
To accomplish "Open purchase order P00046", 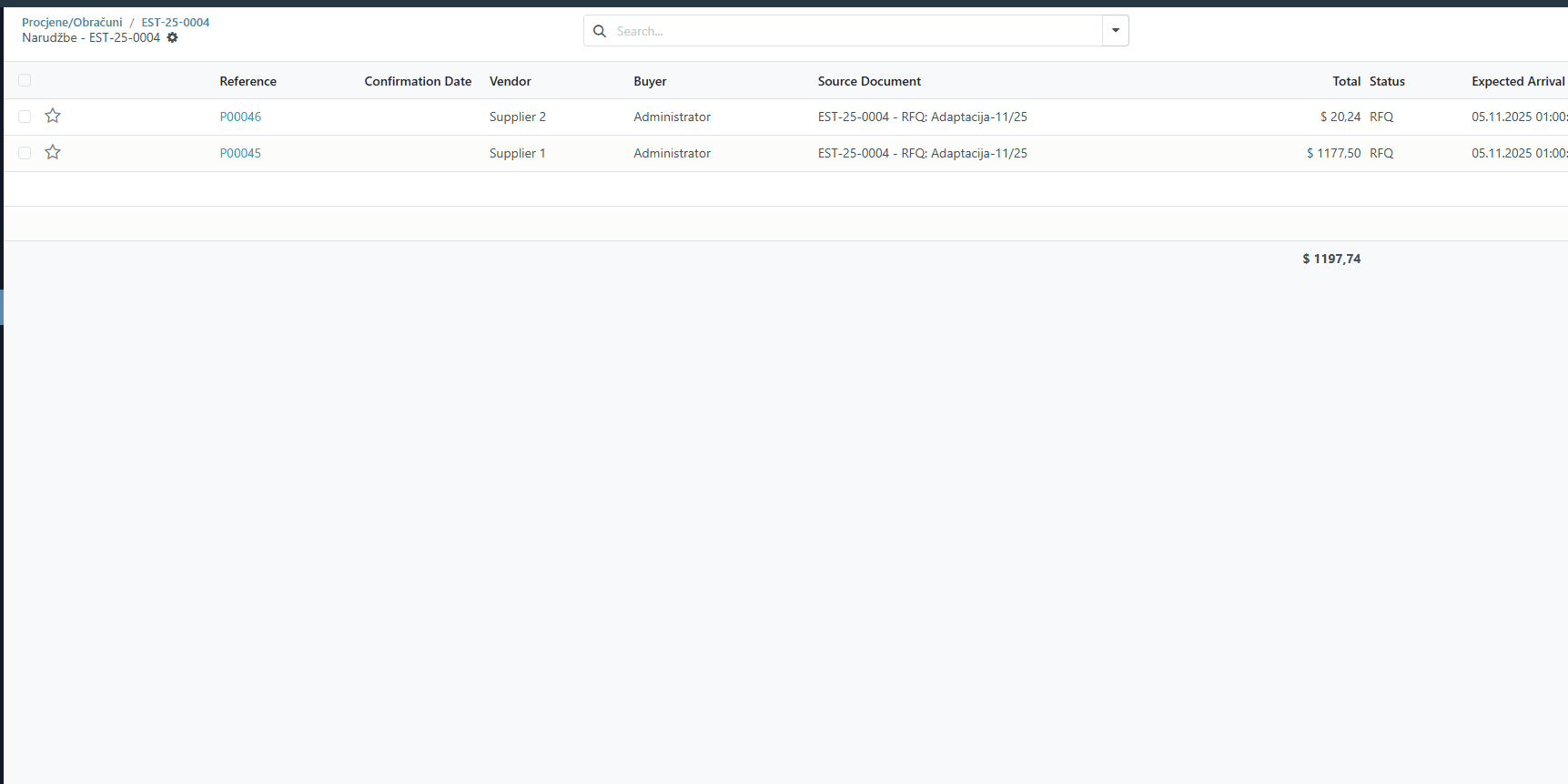I will (240, 117).
